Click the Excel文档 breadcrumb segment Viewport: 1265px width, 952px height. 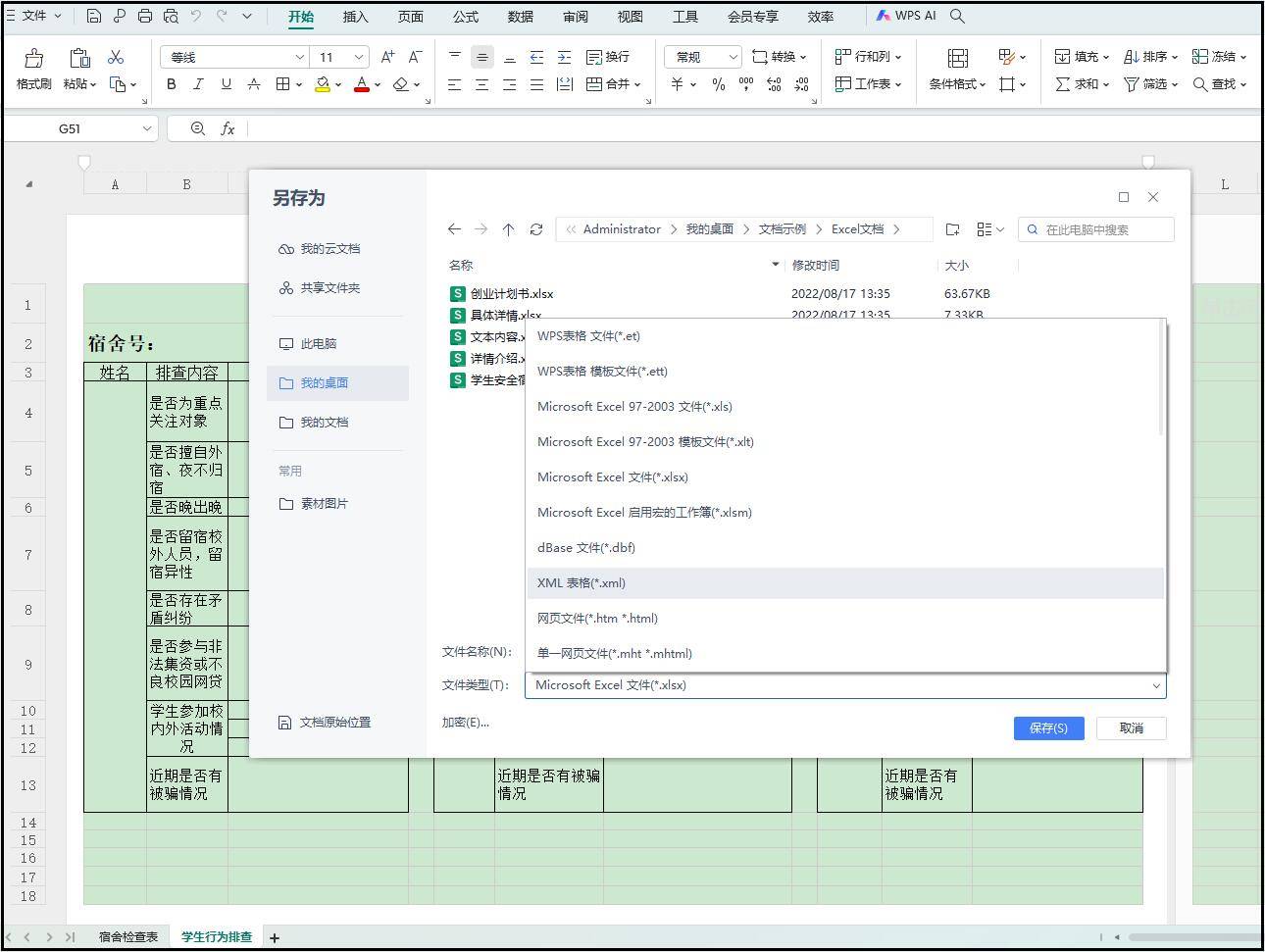point(857,229)
